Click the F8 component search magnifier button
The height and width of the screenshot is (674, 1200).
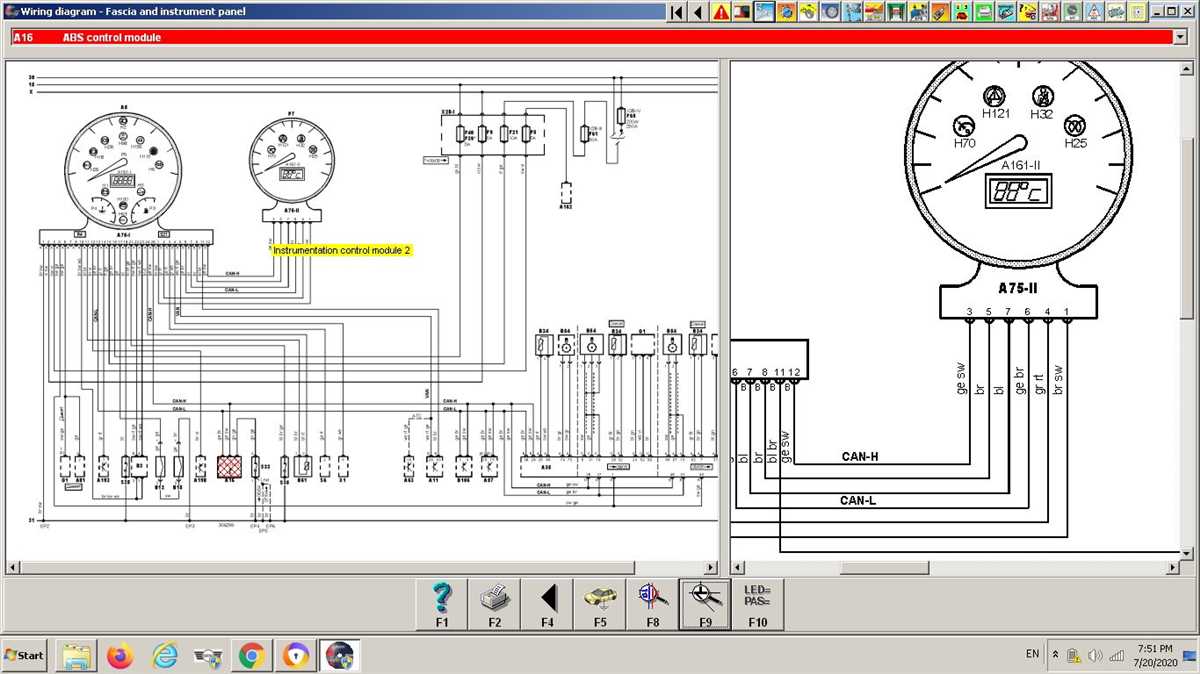(653, 603)
